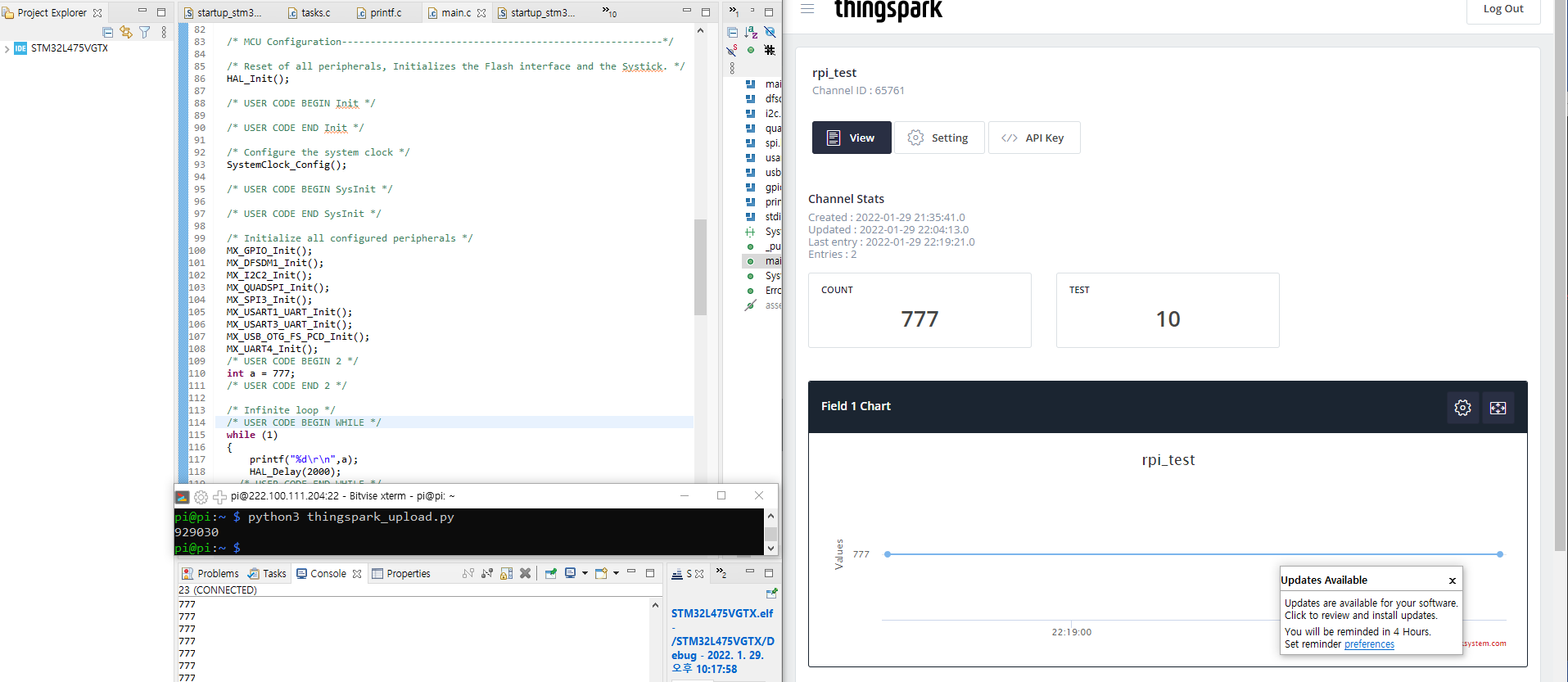Show hidden views list beside Outline

[734, 11]
